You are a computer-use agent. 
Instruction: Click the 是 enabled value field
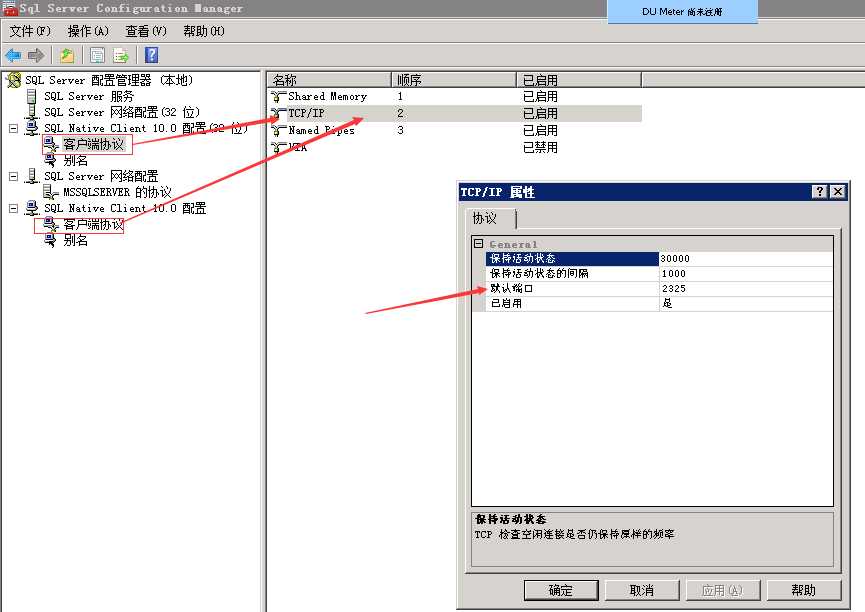pos(746,303)
